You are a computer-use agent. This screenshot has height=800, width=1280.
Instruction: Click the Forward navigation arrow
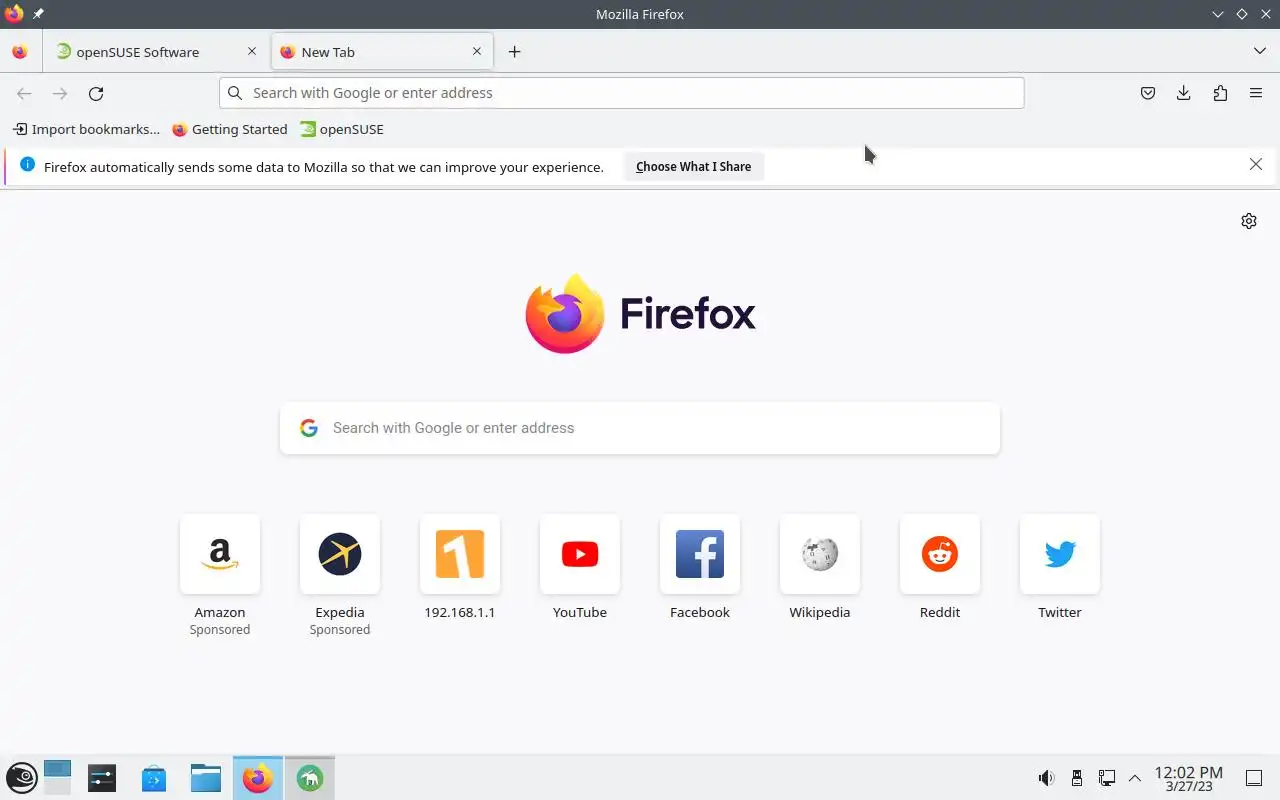[x=60, y=93]
